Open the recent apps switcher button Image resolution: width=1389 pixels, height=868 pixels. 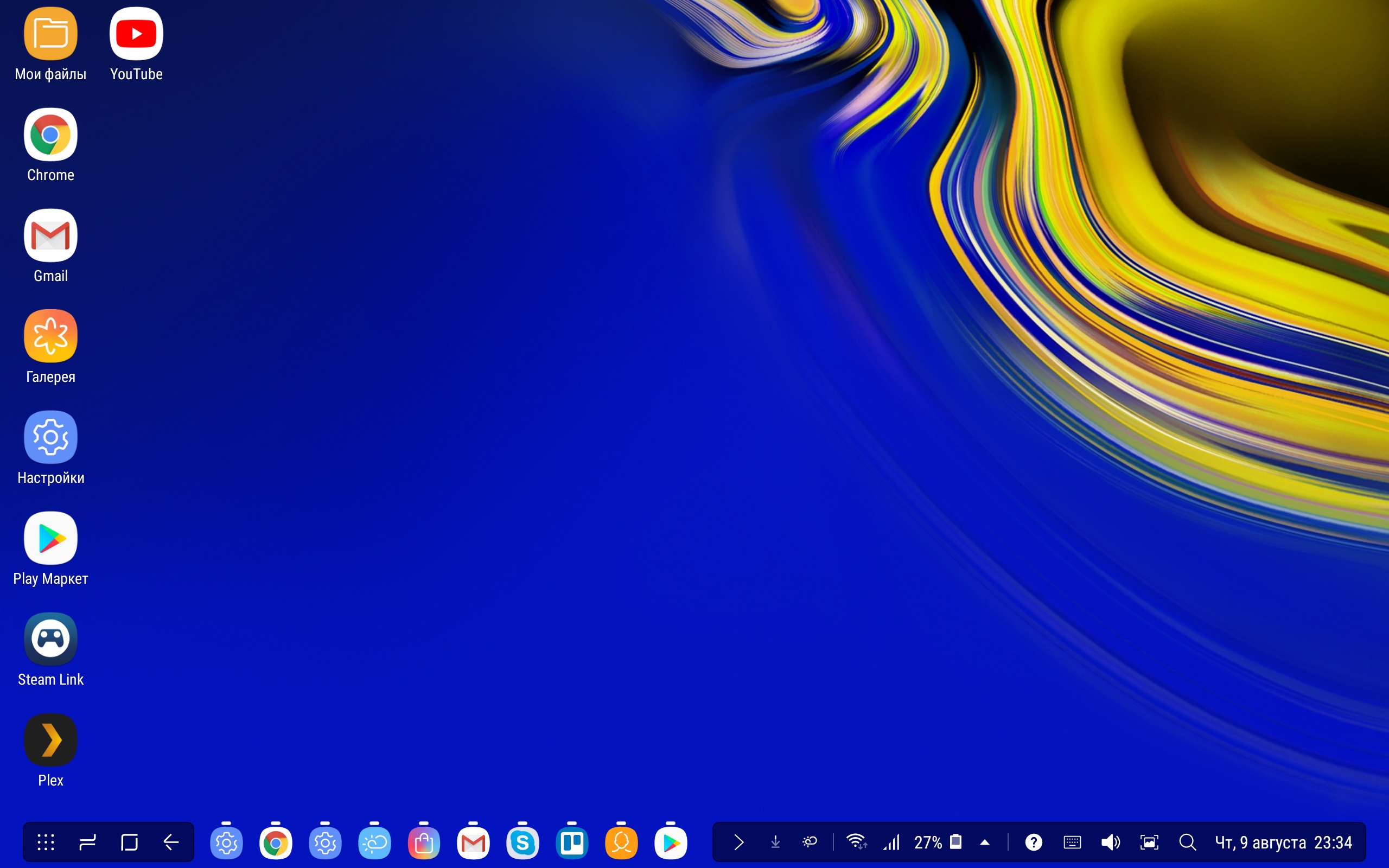(88, 842)
